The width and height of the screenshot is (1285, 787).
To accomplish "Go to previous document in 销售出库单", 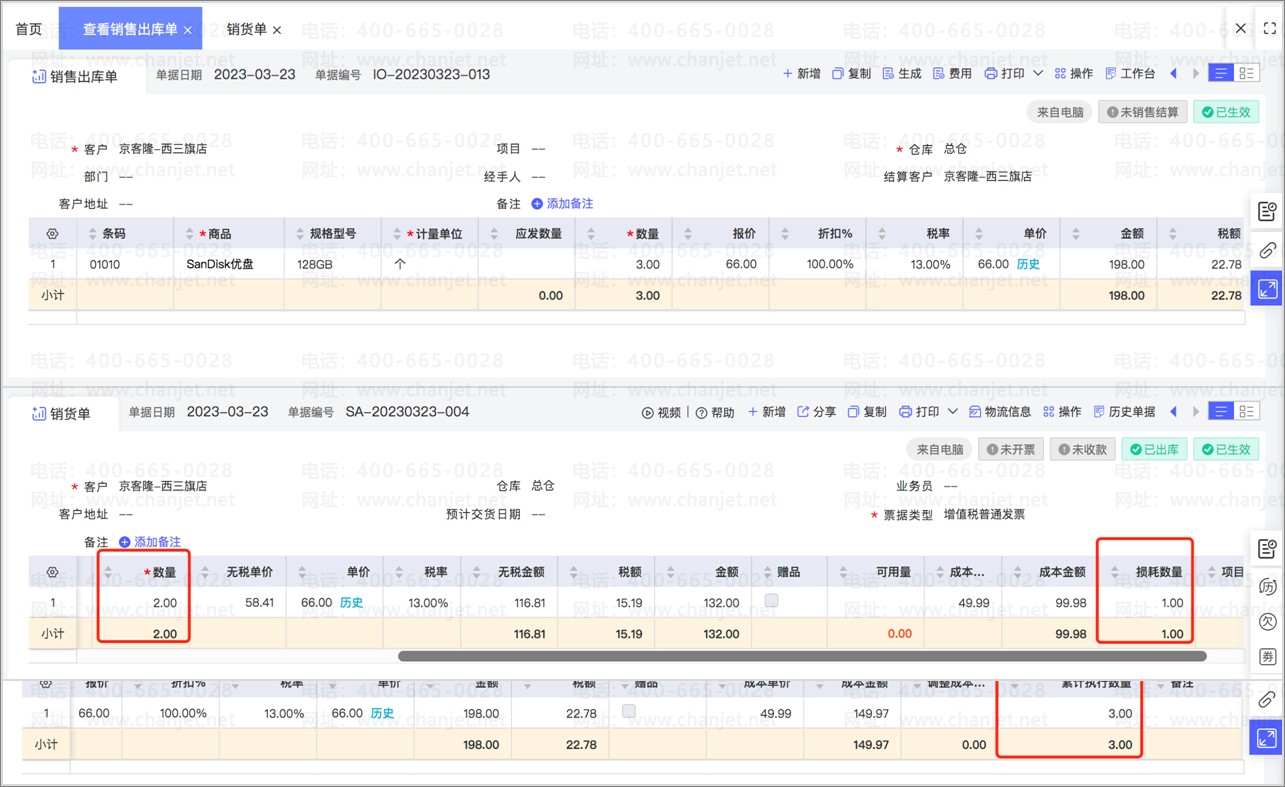I will point(1173,73).
